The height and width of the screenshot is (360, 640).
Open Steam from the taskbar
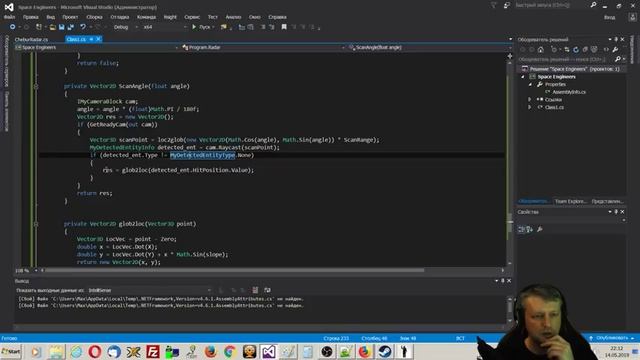tap(384, 351)
